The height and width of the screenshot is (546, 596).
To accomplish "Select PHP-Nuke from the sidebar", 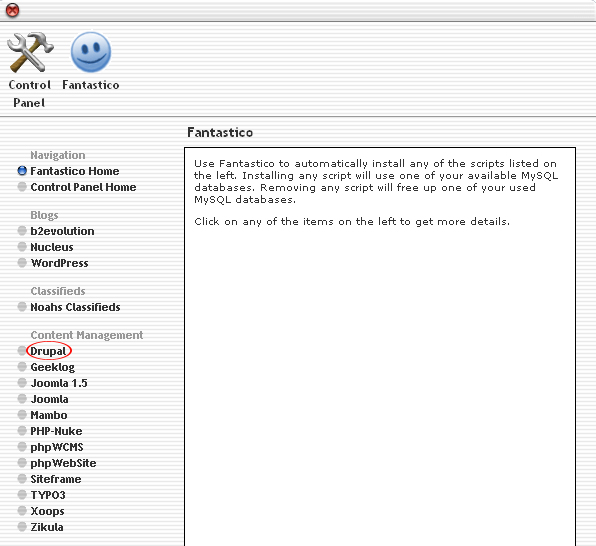I will point(56,431).
